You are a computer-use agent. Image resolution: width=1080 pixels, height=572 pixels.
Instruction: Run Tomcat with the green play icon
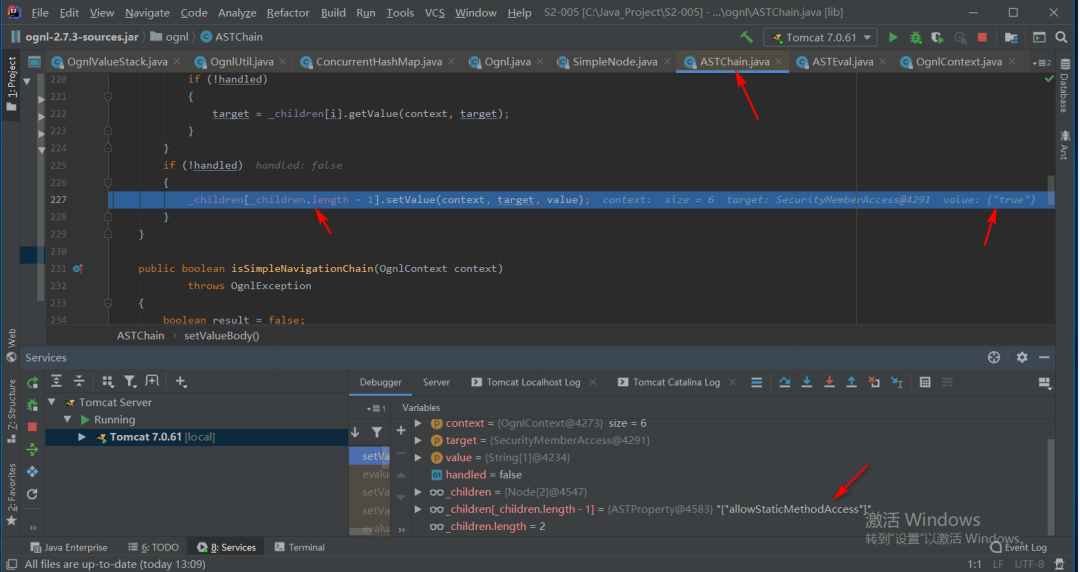(893, 37)
